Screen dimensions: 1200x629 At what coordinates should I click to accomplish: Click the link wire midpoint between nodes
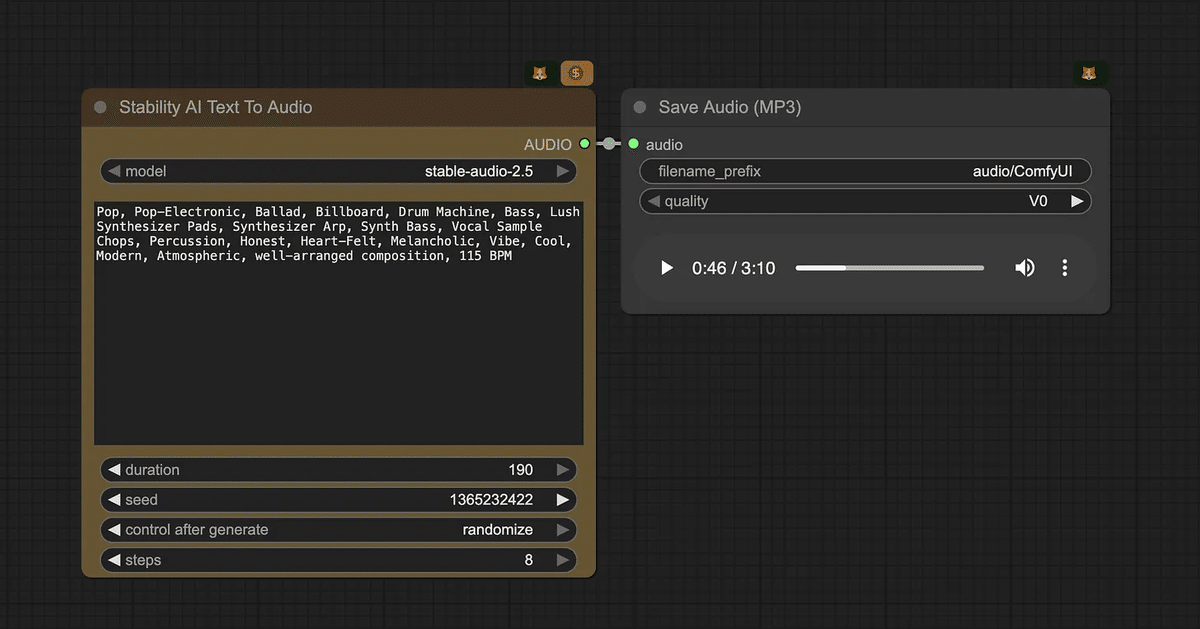609,144
